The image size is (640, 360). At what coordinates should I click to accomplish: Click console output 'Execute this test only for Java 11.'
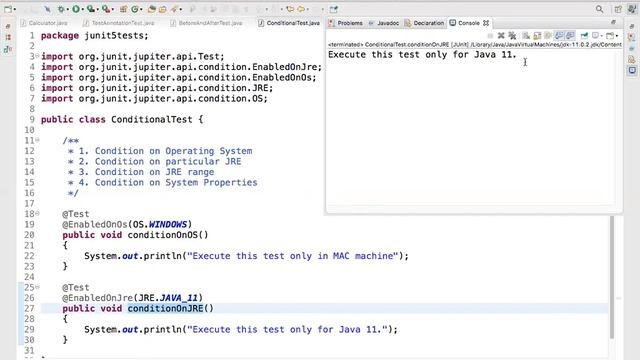(x=422, y=54)
